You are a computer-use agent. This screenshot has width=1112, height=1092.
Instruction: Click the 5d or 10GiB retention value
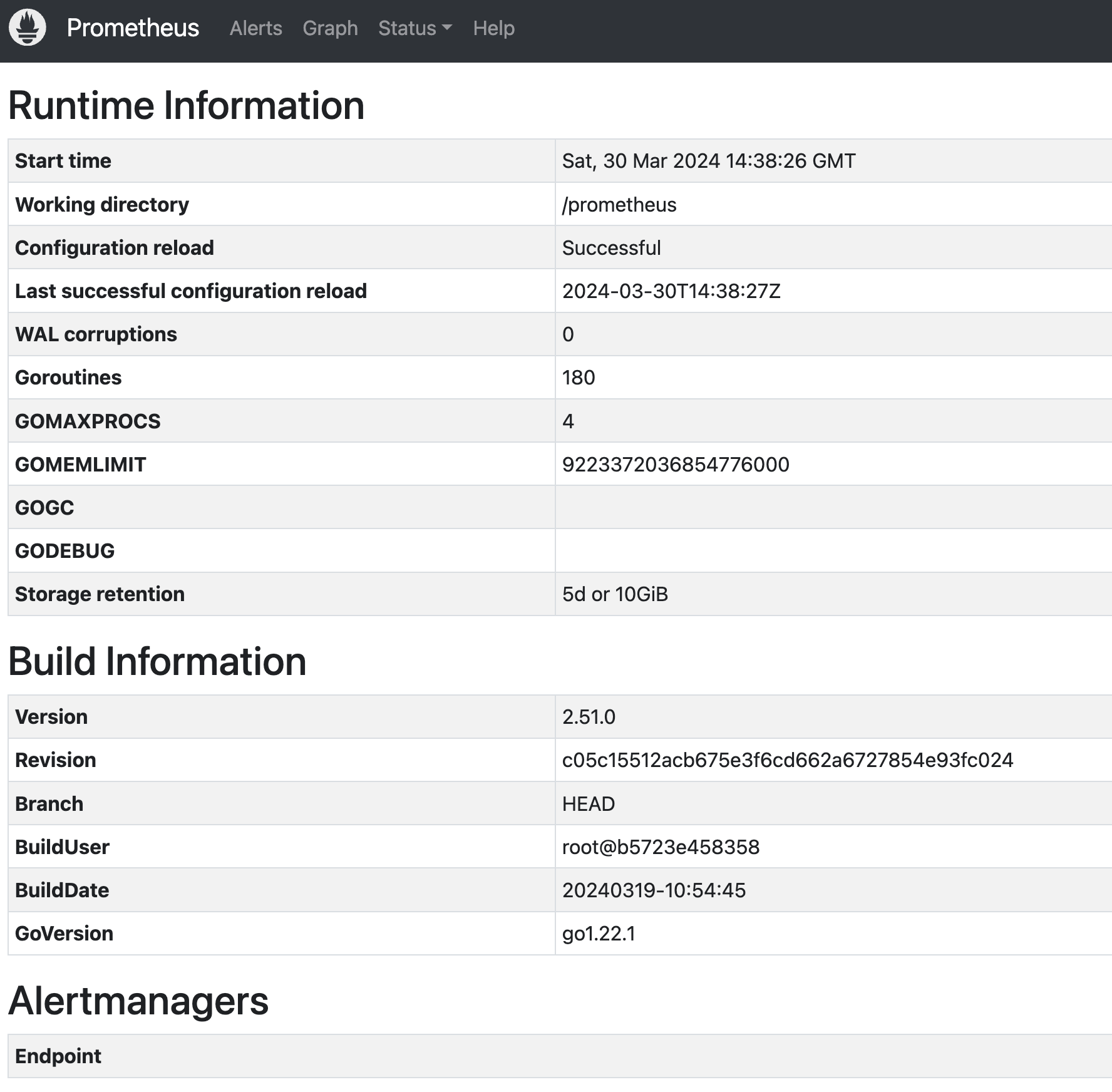tap(614, 594)
